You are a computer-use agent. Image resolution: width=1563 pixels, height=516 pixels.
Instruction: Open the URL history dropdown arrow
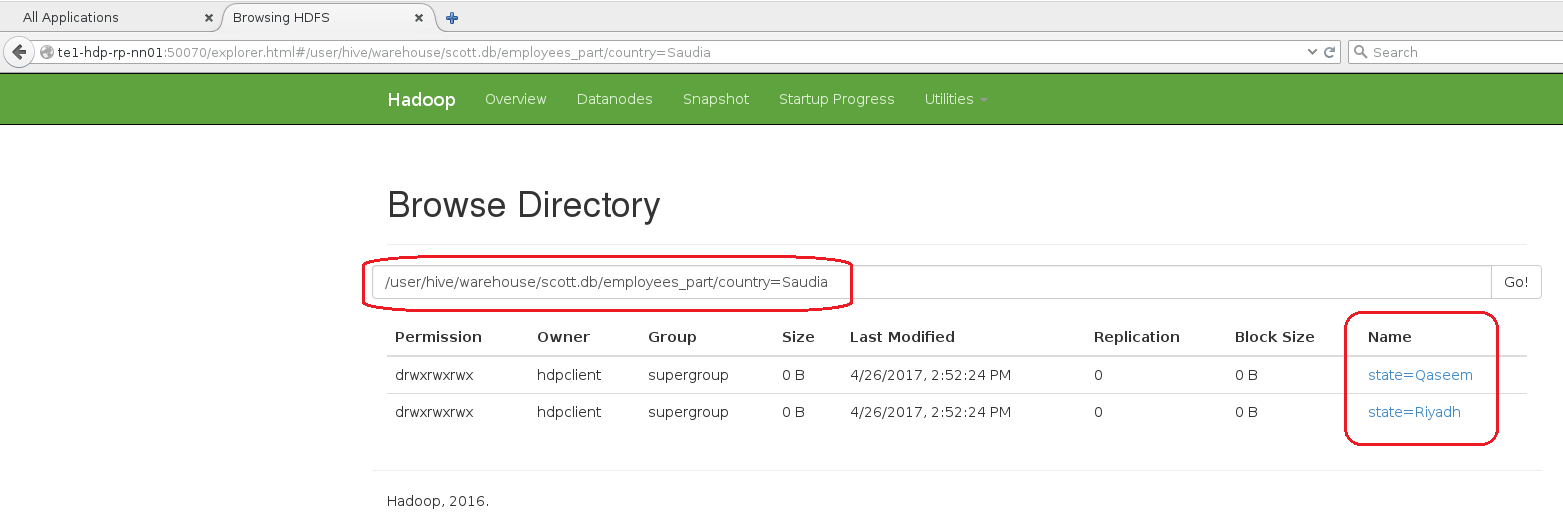(x=1313, y=52)
